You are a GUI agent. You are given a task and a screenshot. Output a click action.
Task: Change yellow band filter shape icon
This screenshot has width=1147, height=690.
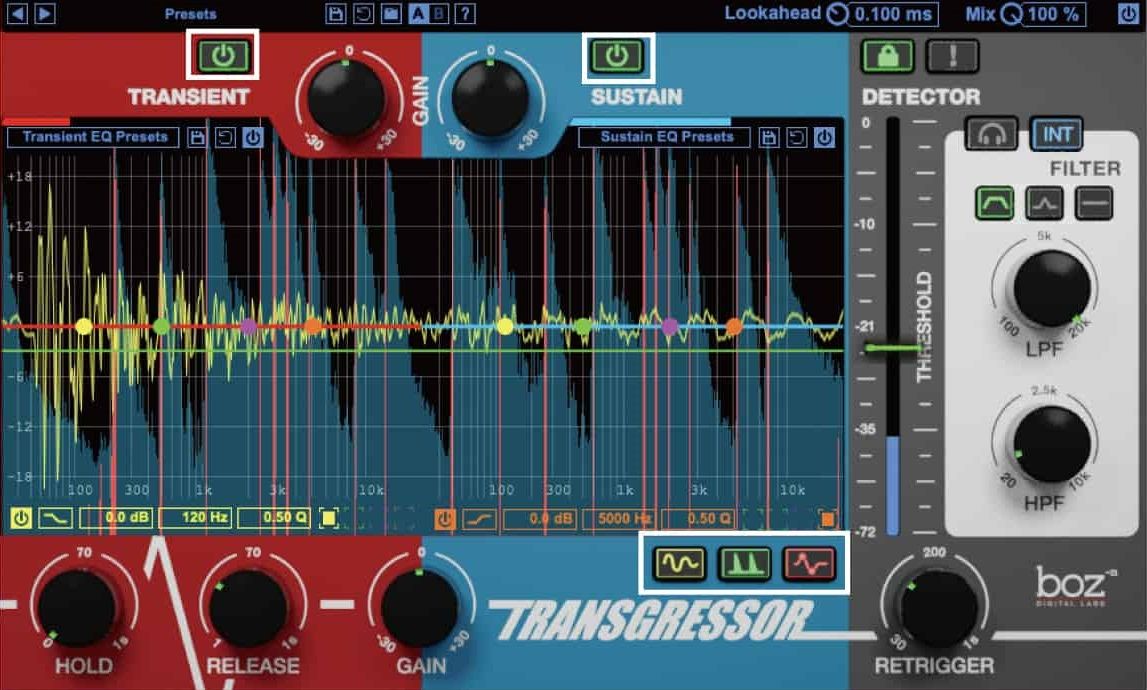coord(55,518)
